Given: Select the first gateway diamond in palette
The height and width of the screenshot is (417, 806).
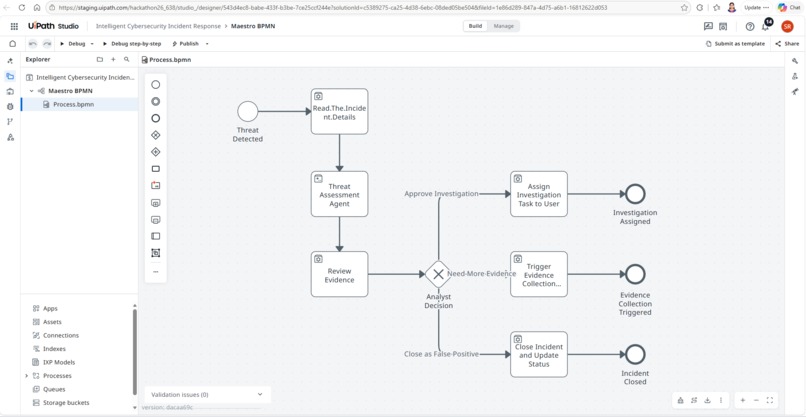Looking at the screenshot, I should point(156,135).
